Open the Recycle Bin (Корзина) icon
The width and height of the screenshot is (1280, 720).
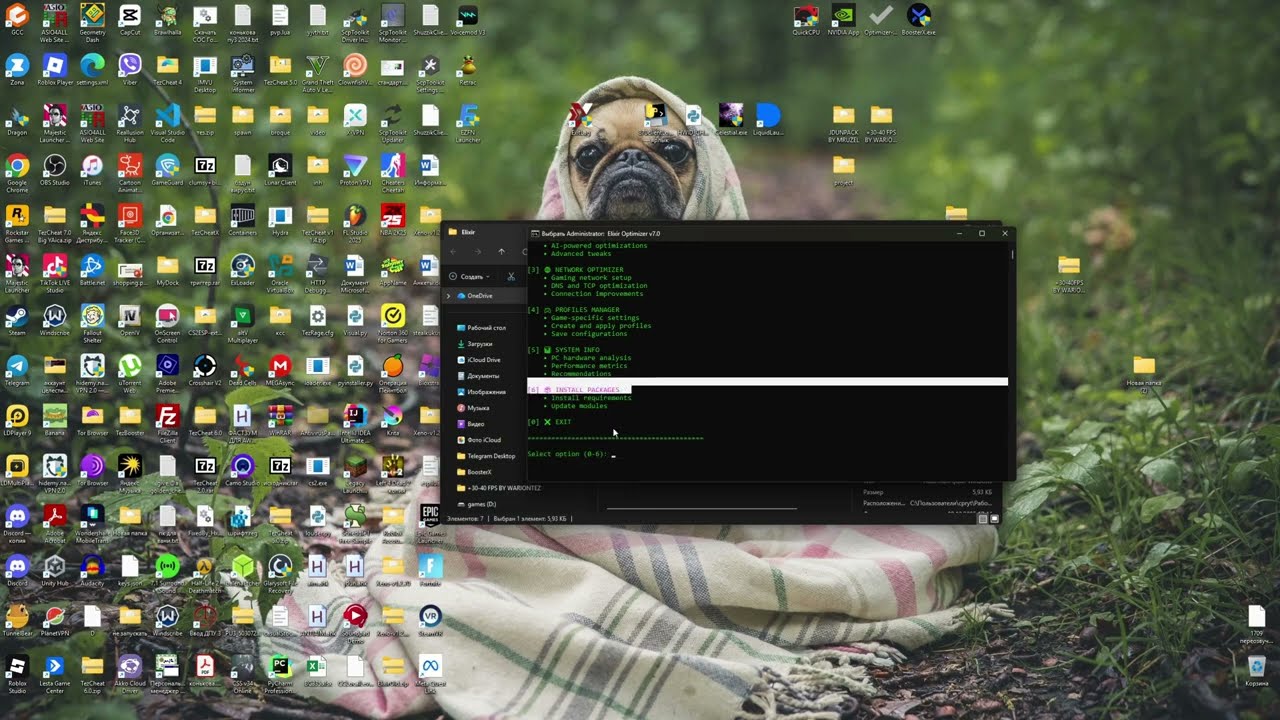click(x=1257, y=670)
